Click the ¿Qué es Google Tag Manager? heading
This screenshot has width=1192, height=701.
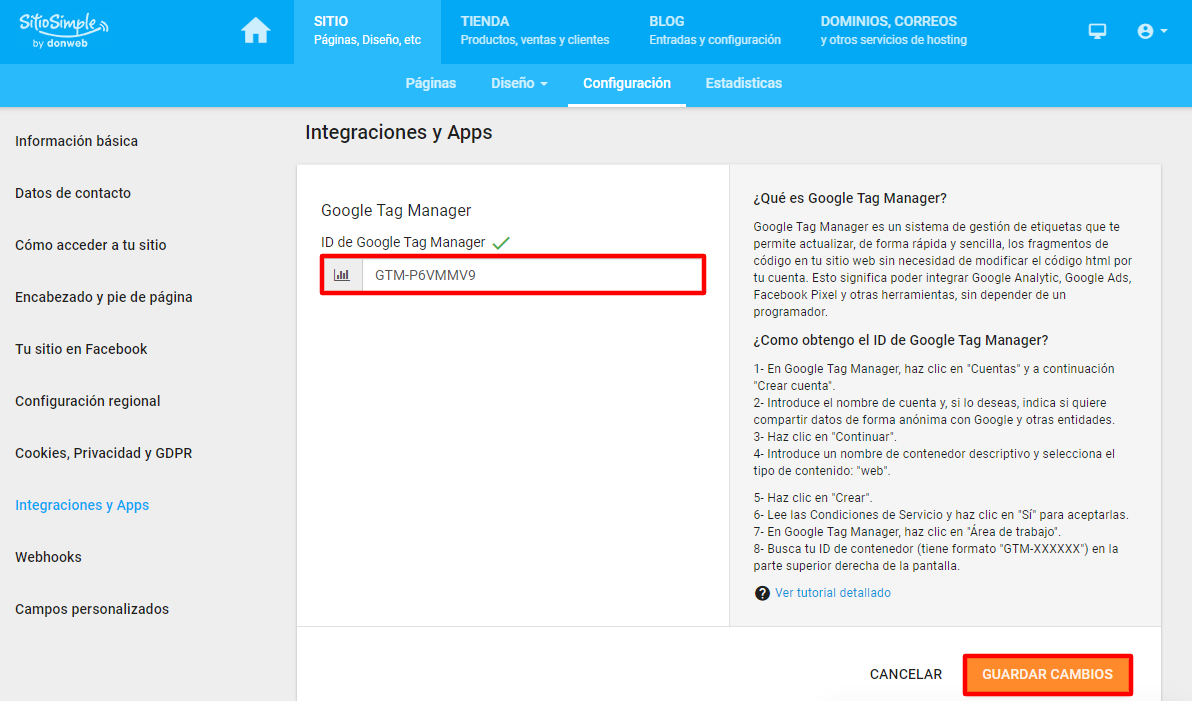point(850,198)
